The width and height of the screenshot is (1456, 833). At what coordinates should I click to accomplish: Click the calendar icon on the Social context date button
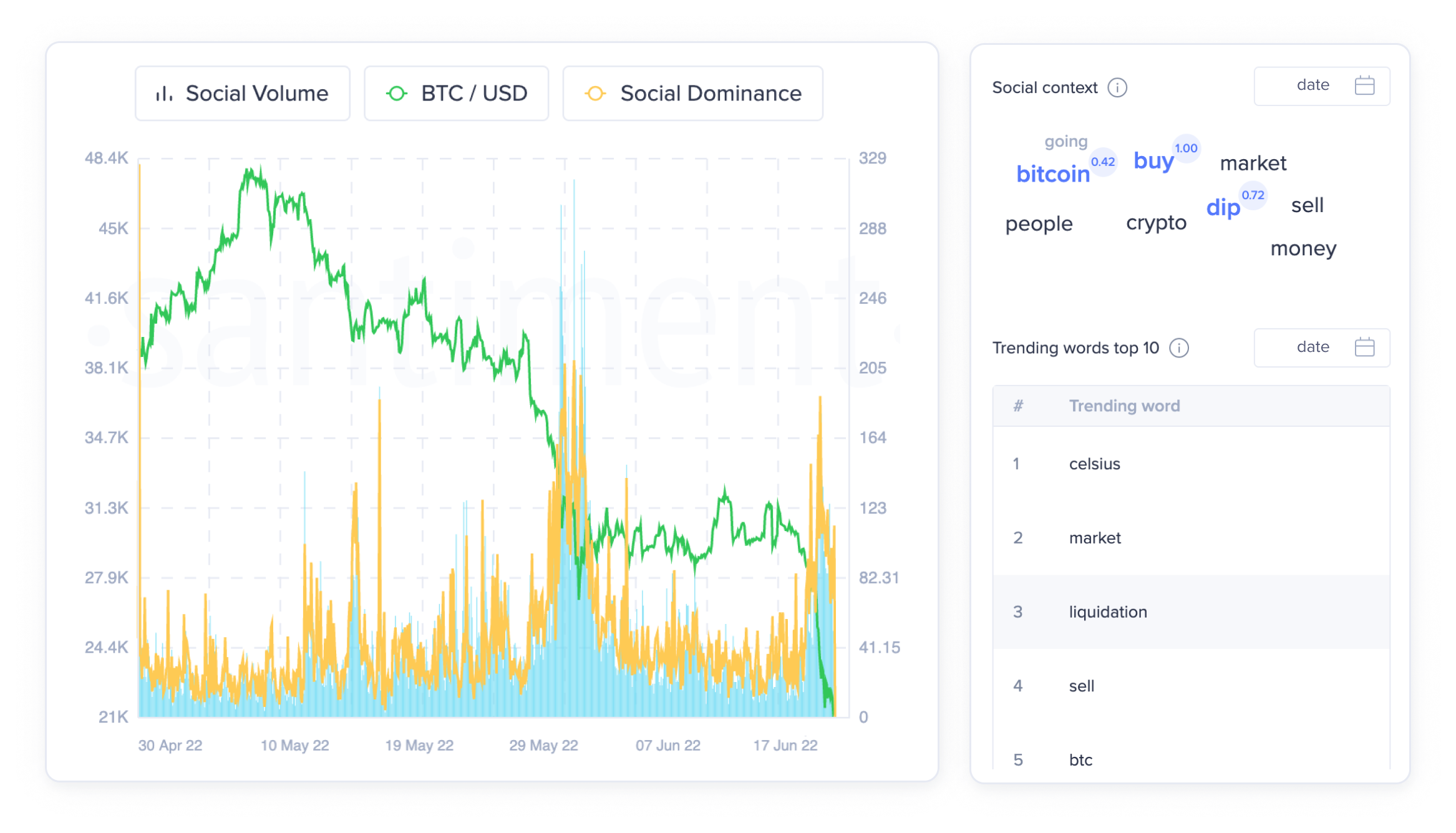pyautogui.click(x=1364, y=85)
